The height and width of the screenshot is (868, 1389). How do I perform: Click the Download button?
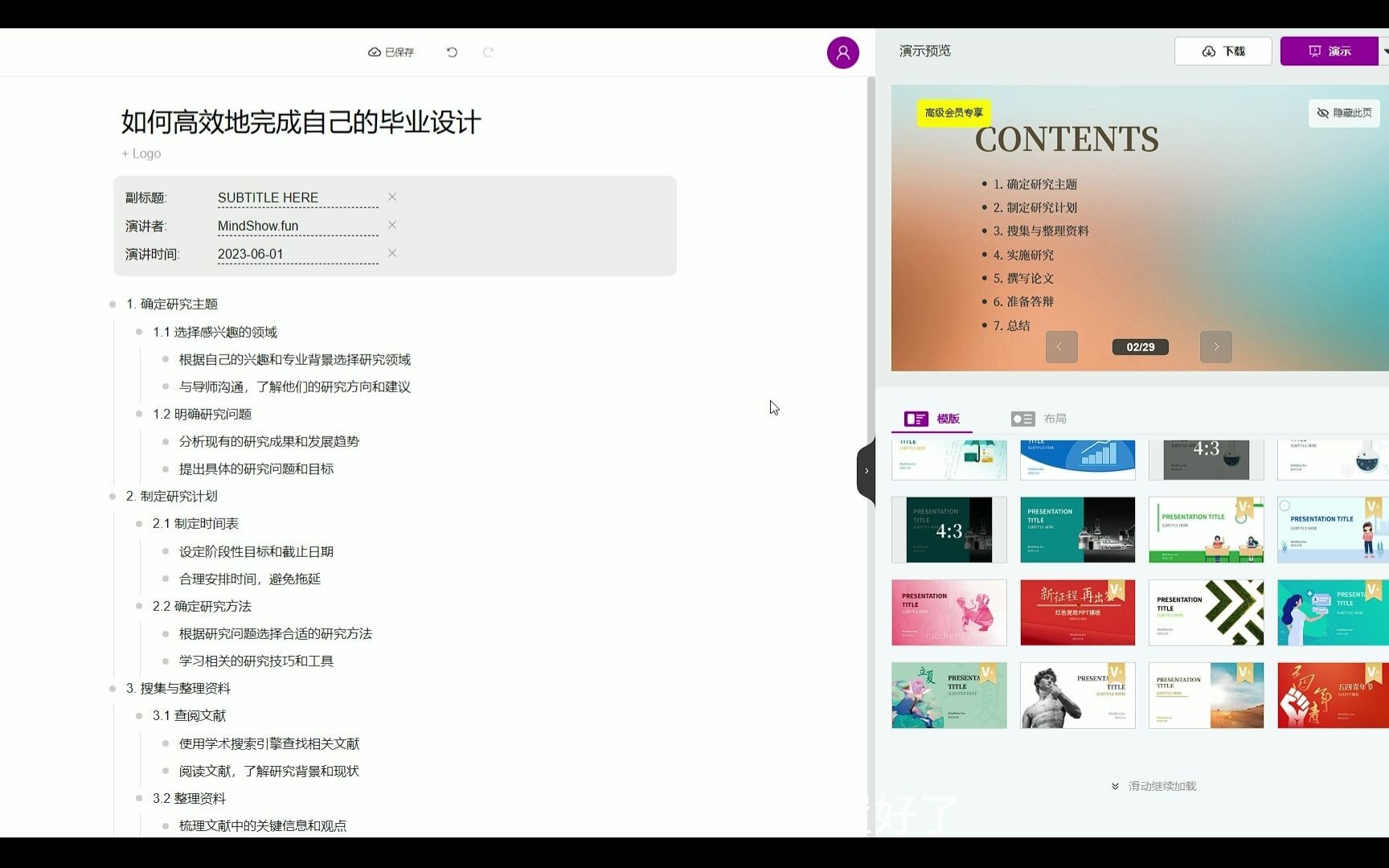tap(1223, 51)
